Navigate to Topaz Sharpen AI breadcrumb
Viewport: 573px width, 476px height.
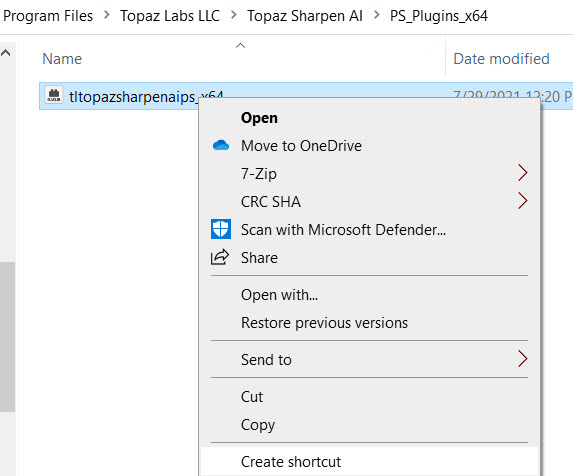point(305,16)
